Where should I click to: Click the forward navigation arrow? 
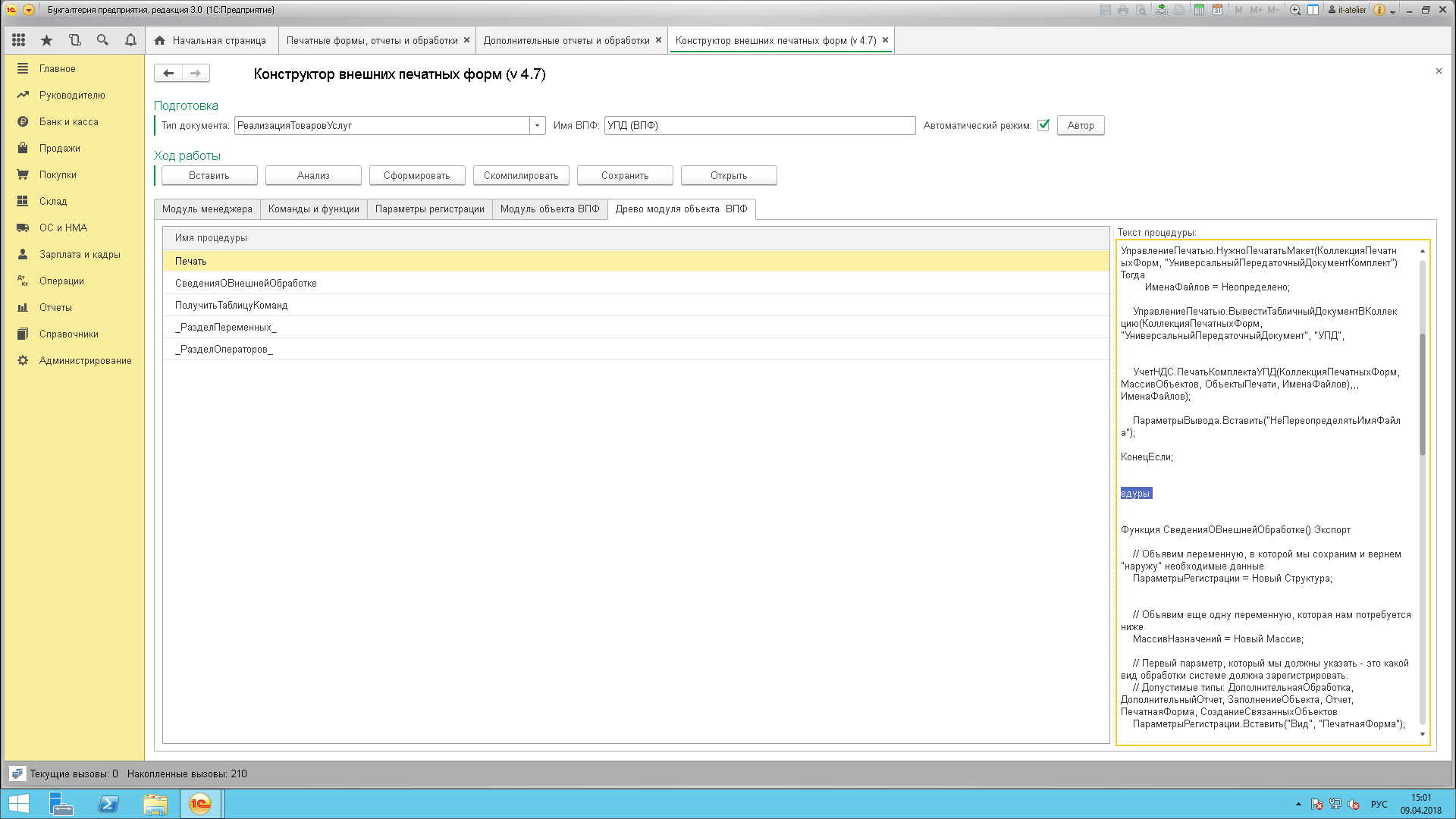196,73
